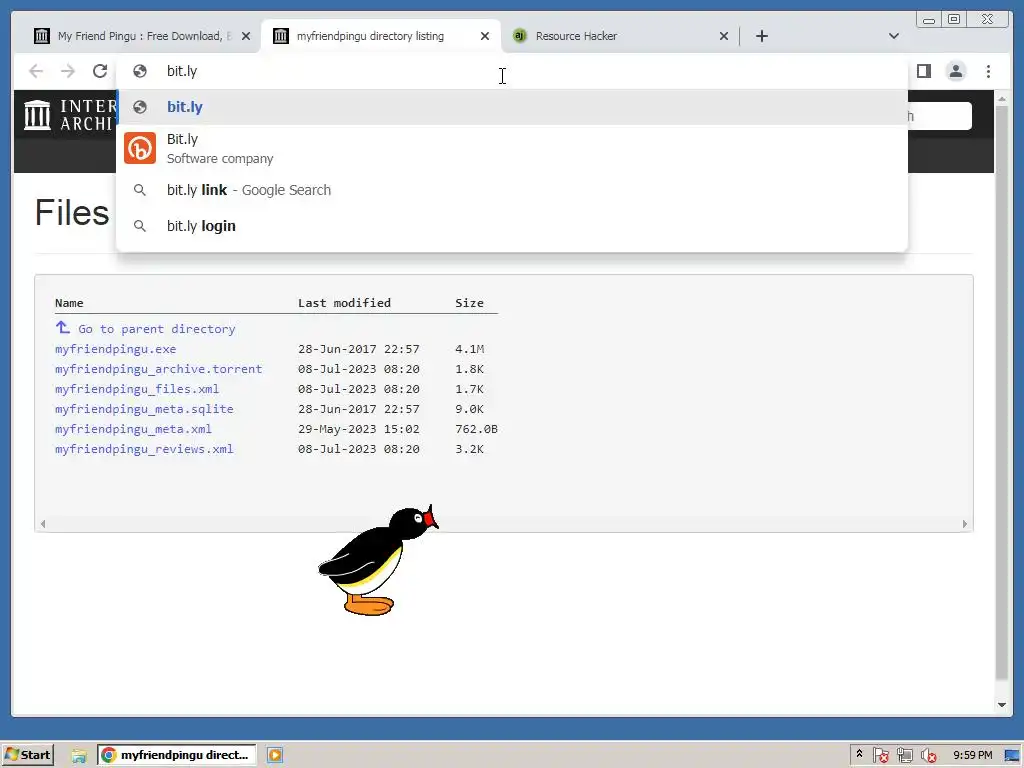Choose the highlighted bit.ly URL suggestion
Screen dimensions: 1024x768
point(512,107)
